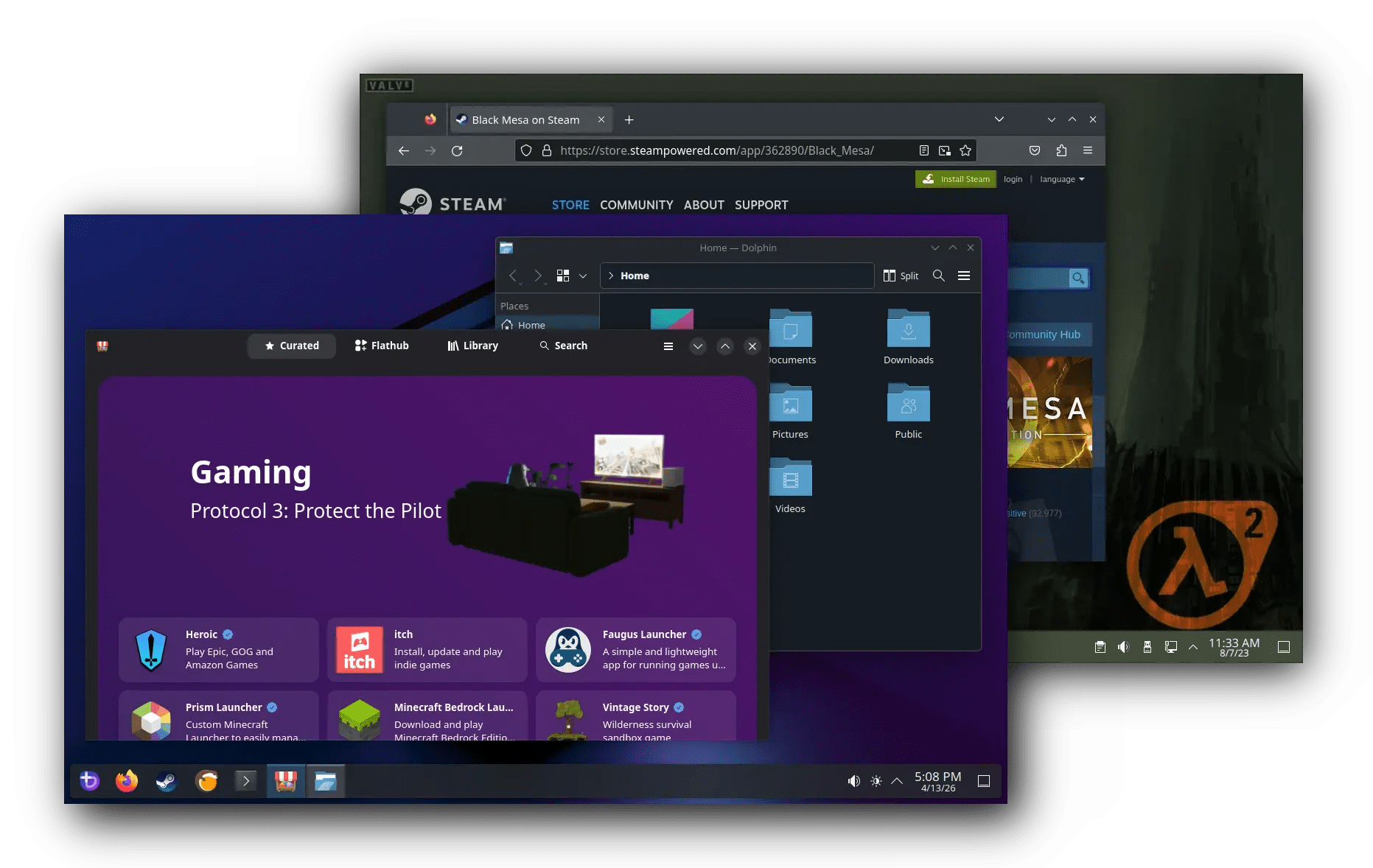Open the Search tab in the app store
1373x868 pixels.
pyautogui.click(x=564, y=346)
